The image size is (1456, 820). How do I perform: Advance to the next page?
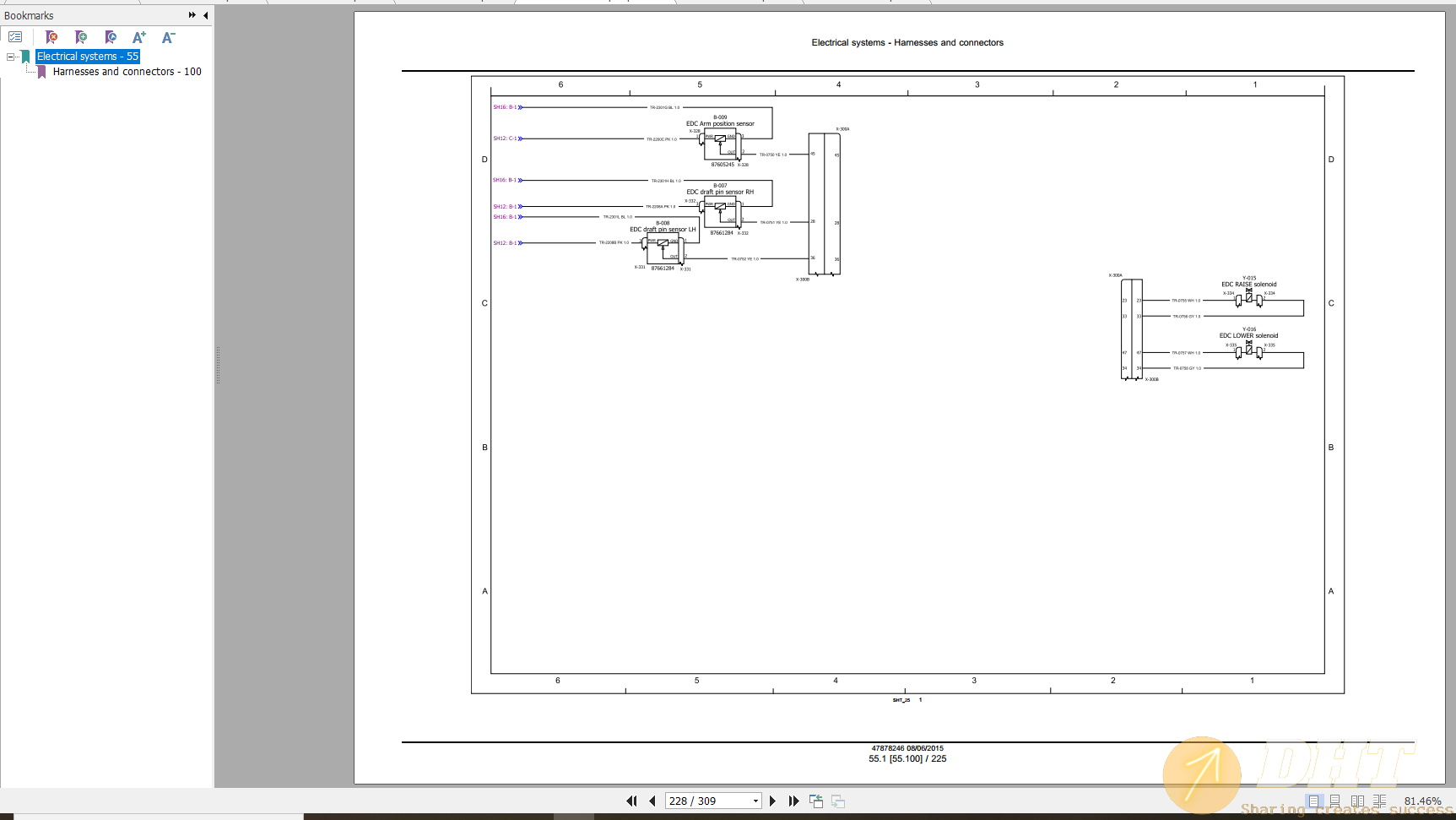[773, 801]
